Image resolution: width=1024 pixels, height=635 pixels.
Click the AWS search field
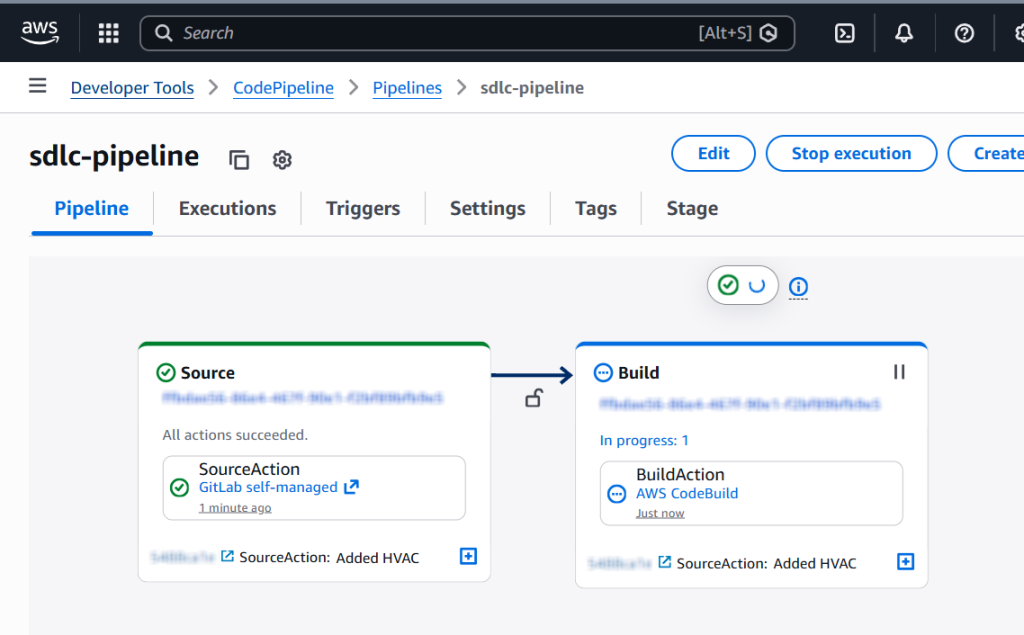467,33
